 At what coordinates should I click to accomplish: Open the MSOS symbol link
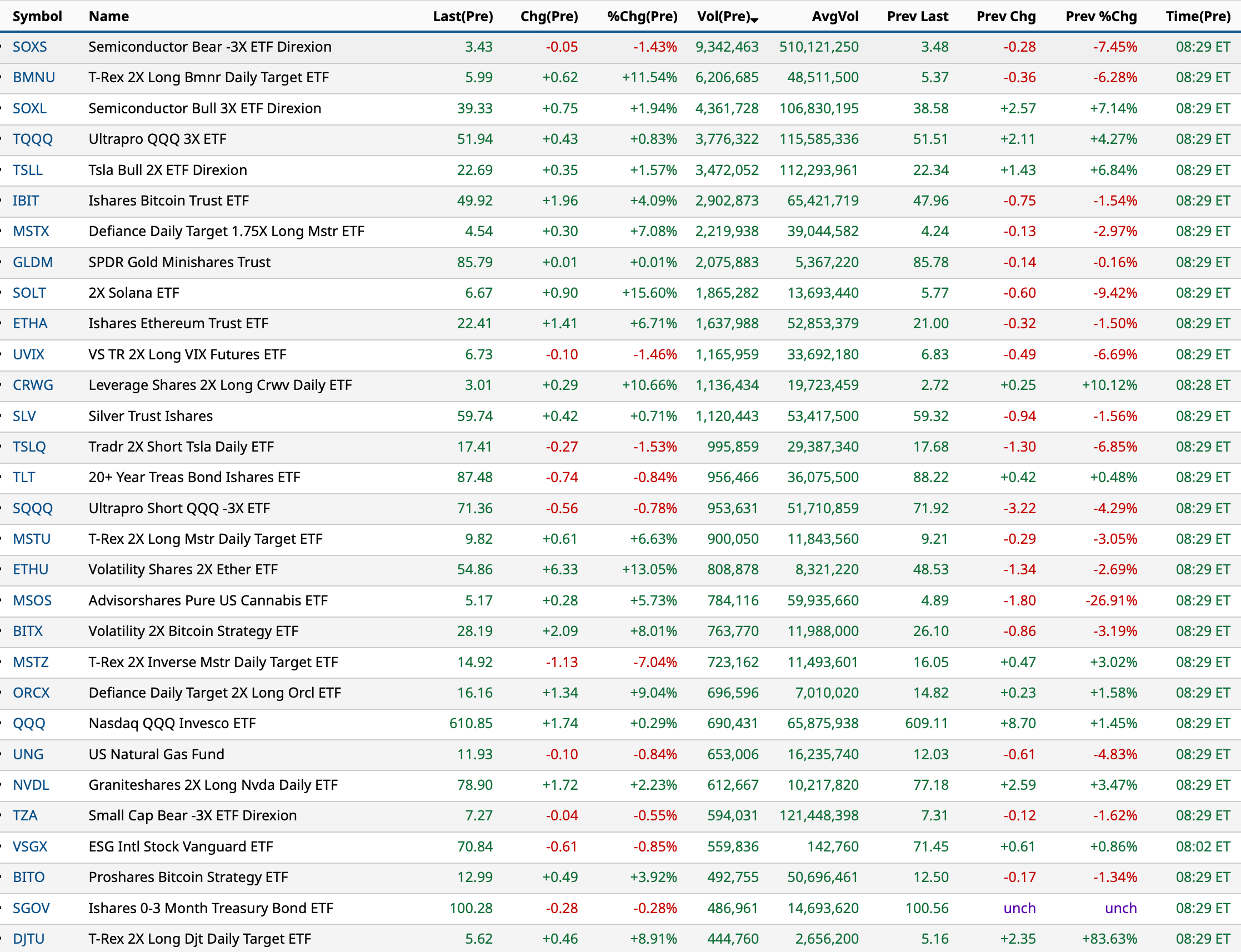(x=32, y=600)
